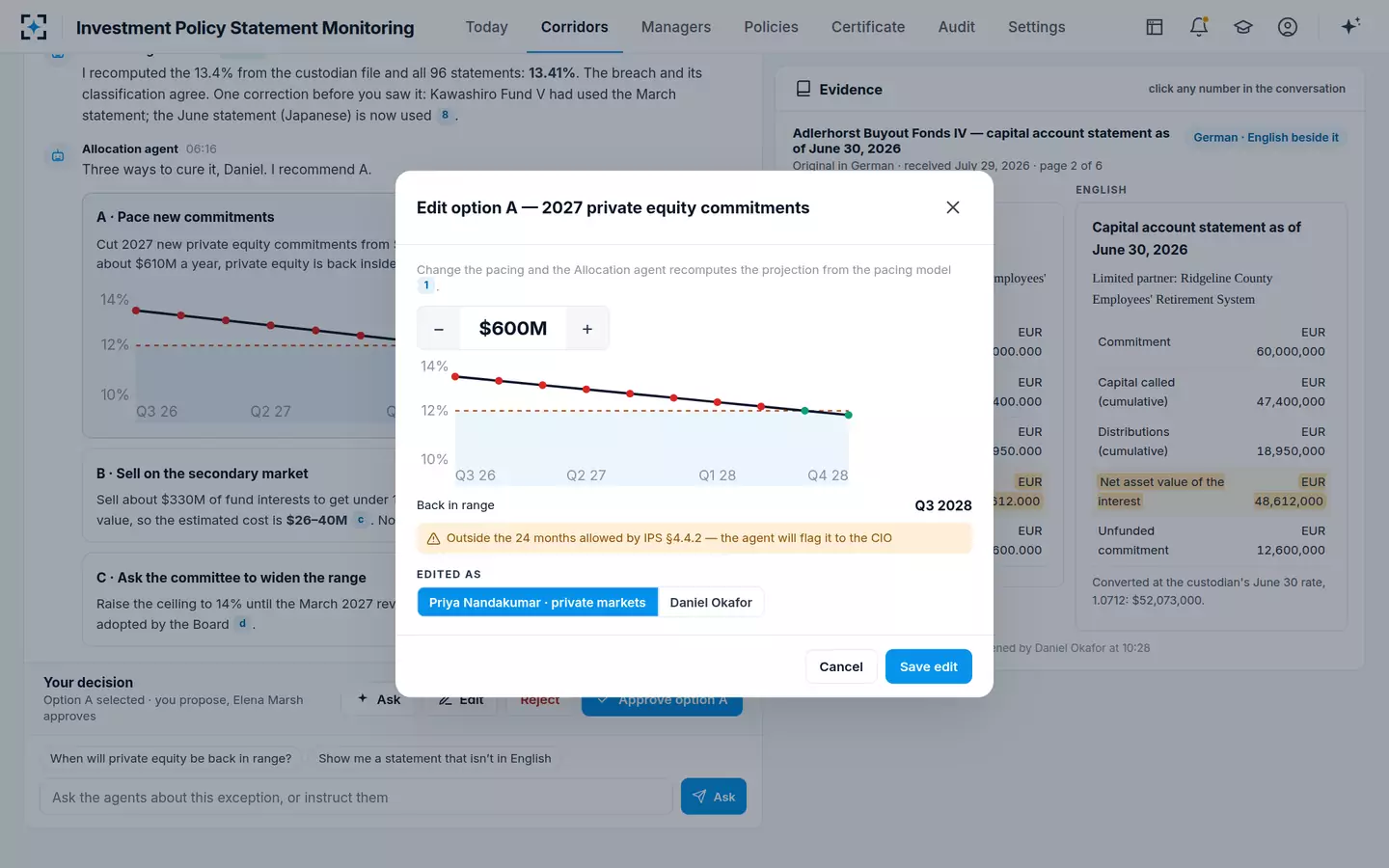1389x868 pixels.
Task: Select Priya Nandakumar · private markets as editor
Action: point(537,603)
